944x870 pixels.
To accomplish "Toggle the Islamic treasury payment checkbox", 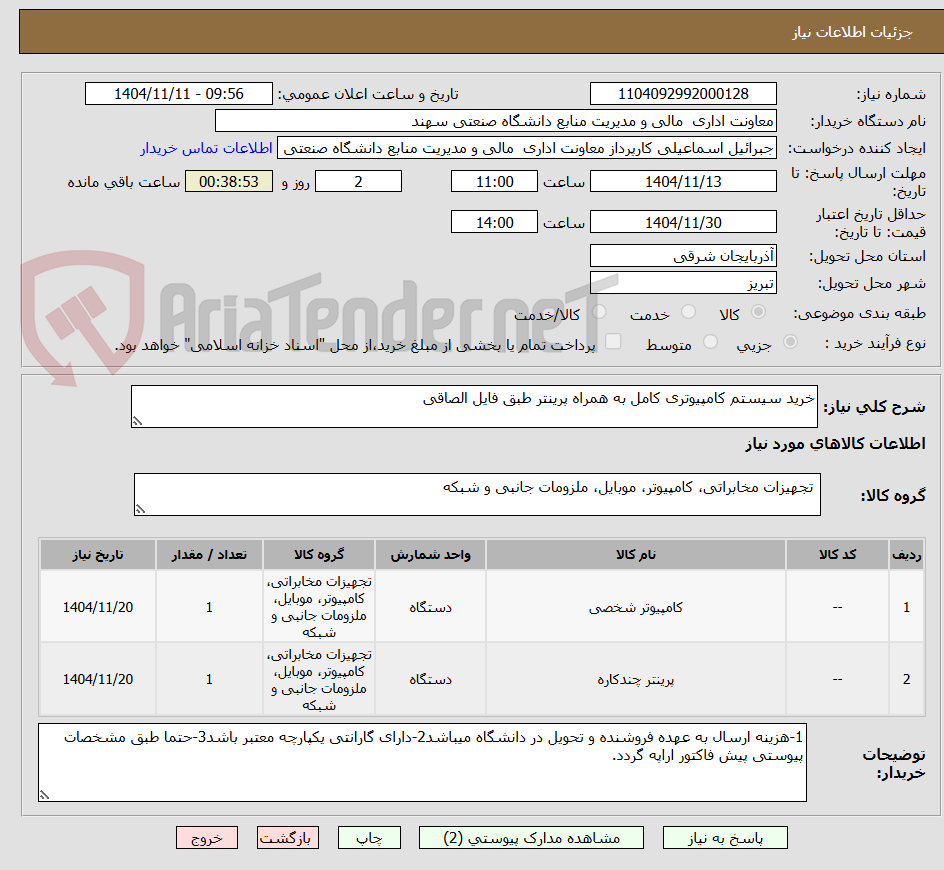I will 613,341.
